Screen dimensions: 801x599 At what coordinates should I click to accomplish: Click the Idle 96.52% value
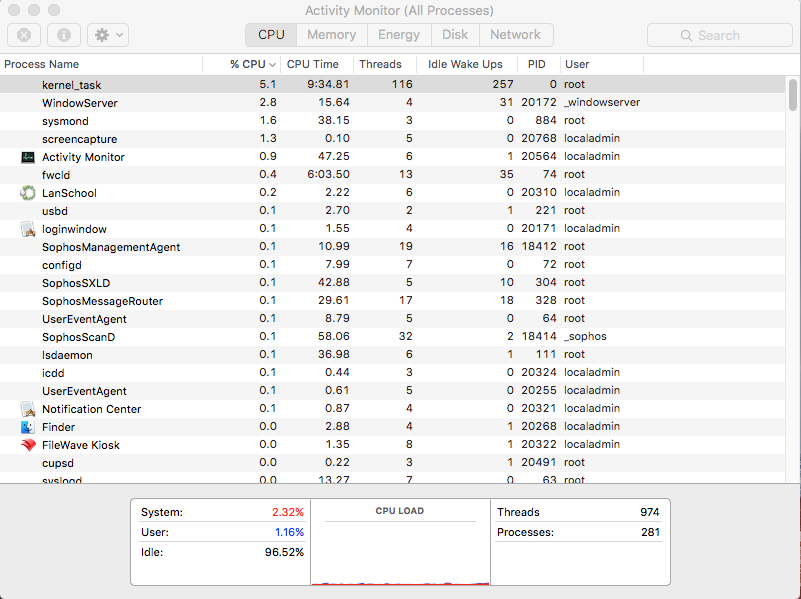pyautogui.click(x=284, y=552)
